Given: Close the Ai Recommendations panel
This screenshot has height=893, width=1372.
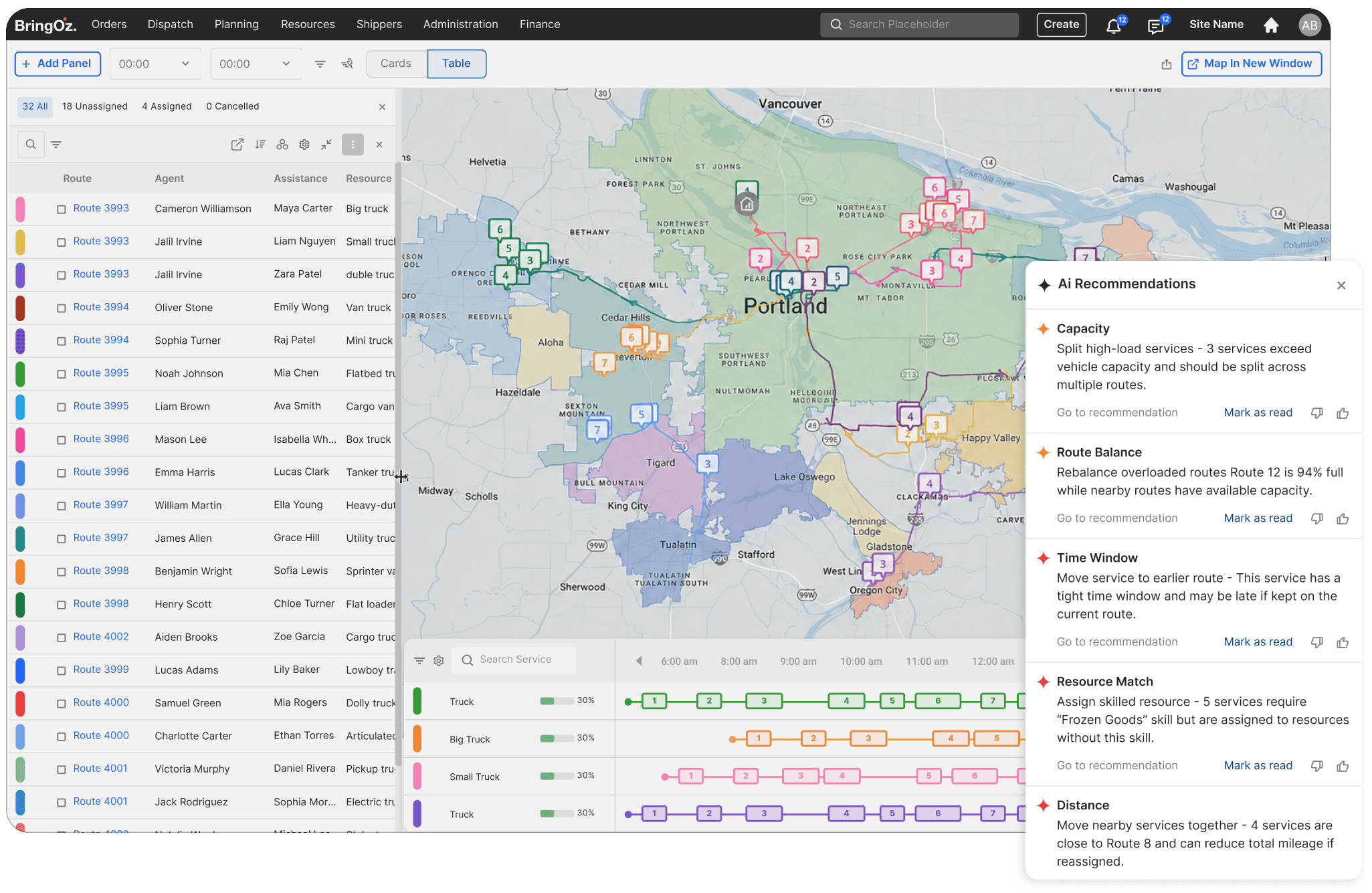Looking at the screenshot, I should pos(1341,286).
